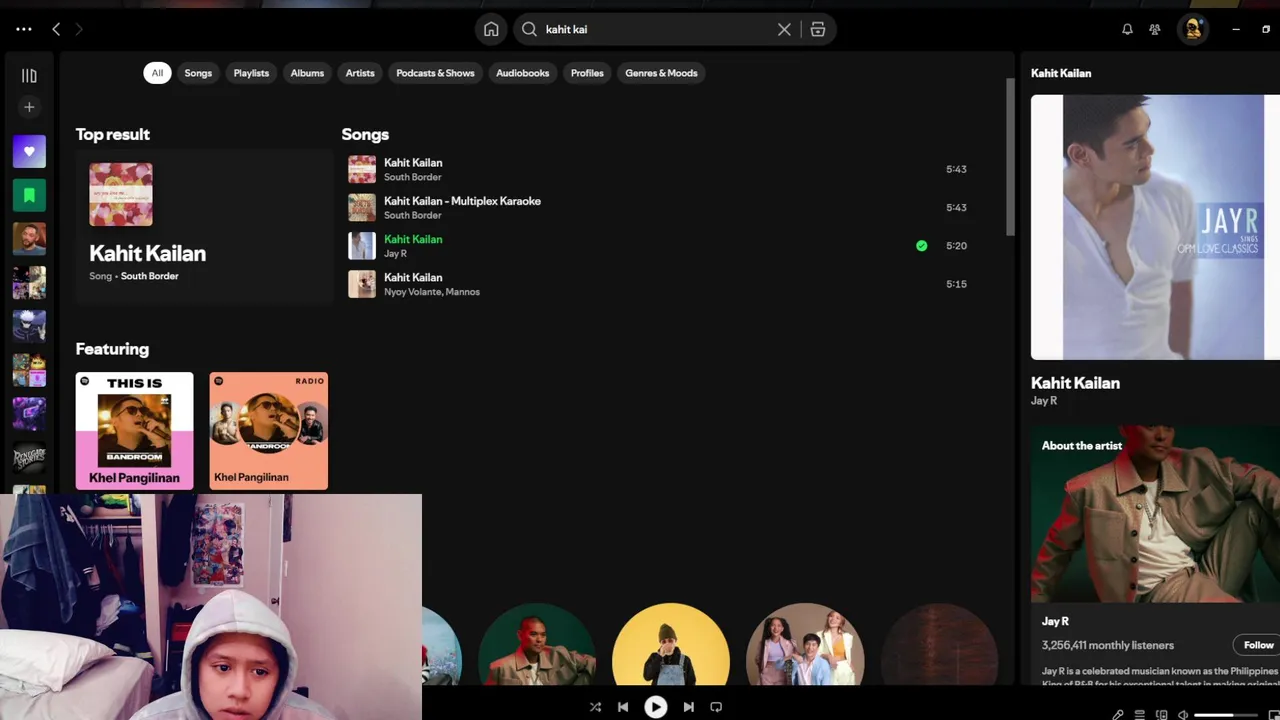Open the Home page
Viewport: 1280px width, 720px height.
491,29
